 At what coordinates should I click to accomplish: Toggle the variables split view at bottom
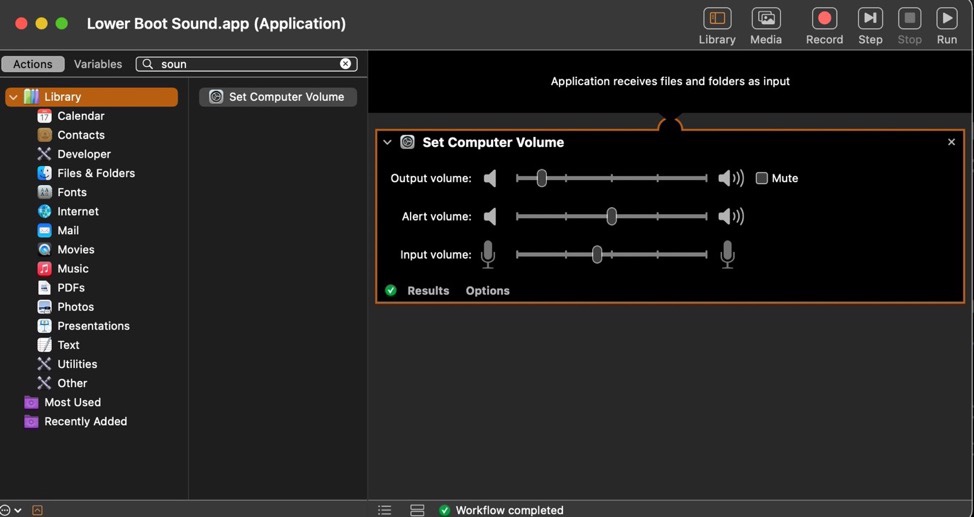click(417, 510)
